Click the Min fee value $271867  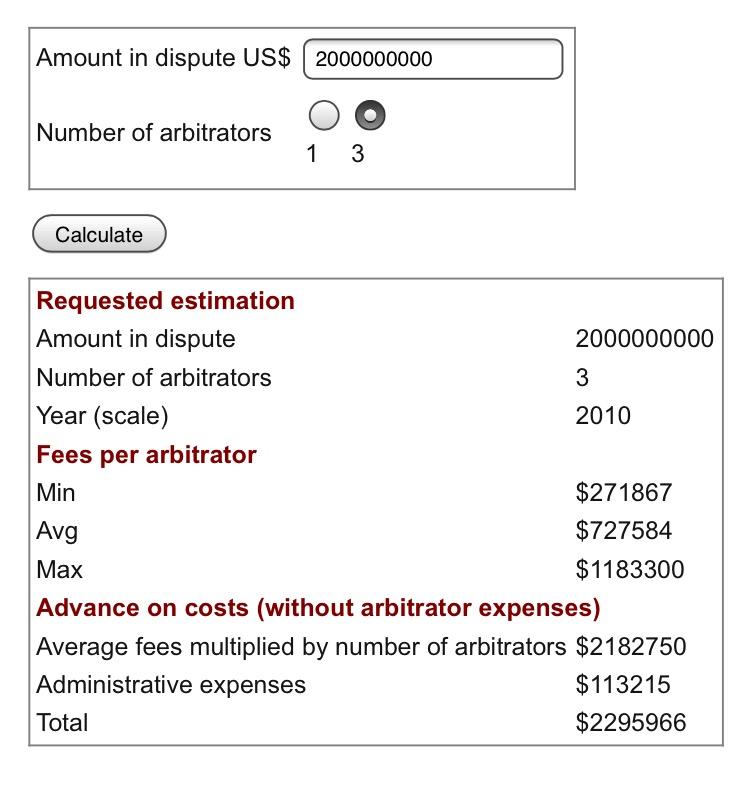623,492
